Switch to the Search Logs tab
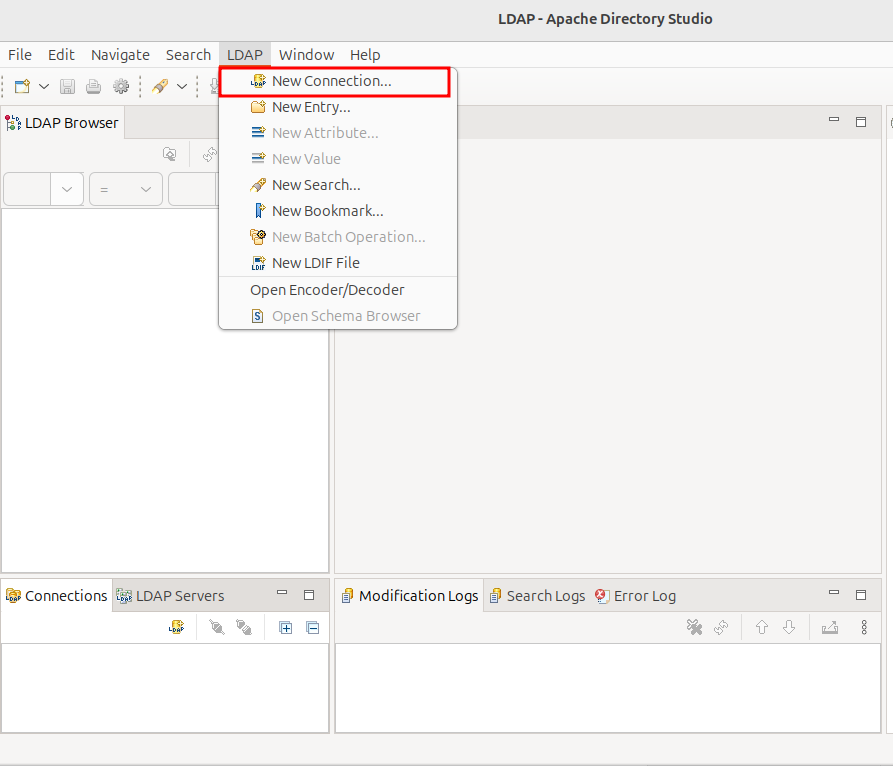 [x=536, y=596]
